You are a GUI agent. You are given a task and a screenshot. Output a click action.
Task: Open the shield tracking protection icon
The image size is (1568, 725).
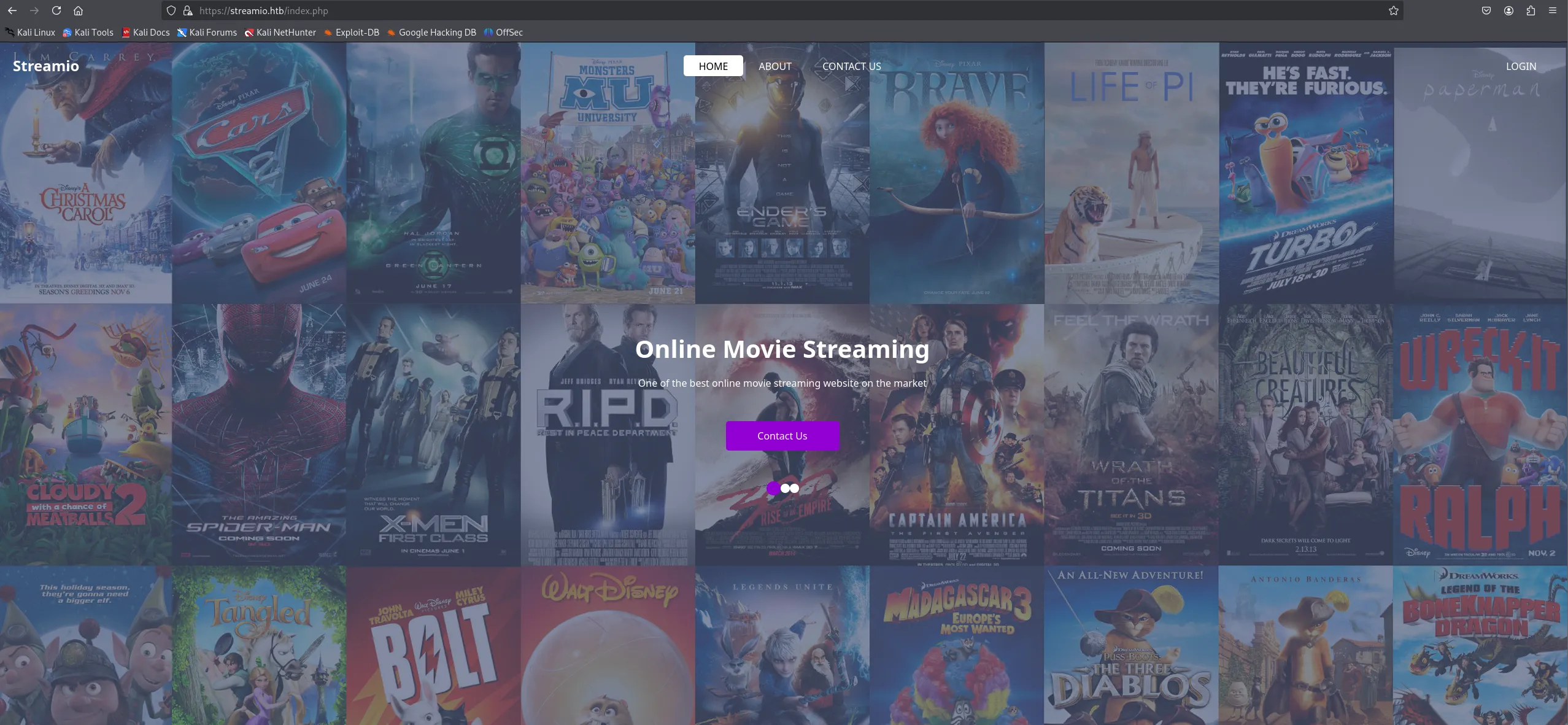171,10
